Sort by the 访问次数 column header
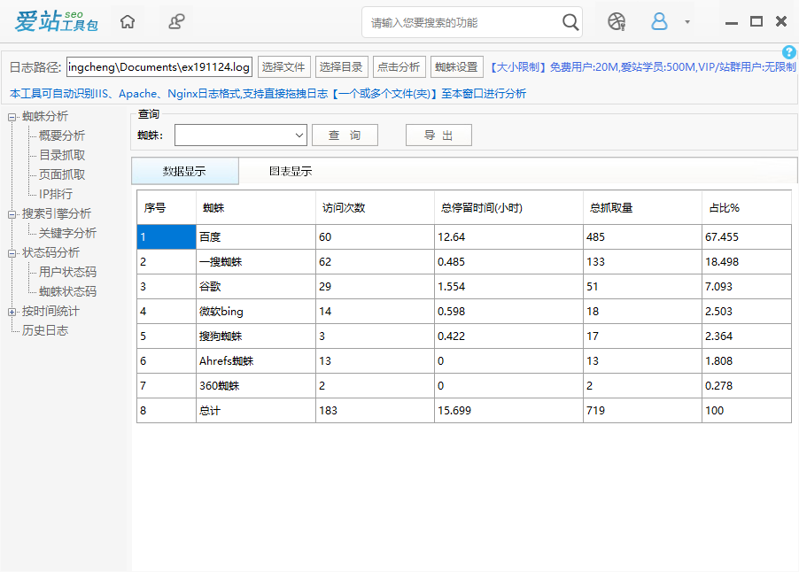The height and width of the screenshot is (572, 799). (375, 208)
